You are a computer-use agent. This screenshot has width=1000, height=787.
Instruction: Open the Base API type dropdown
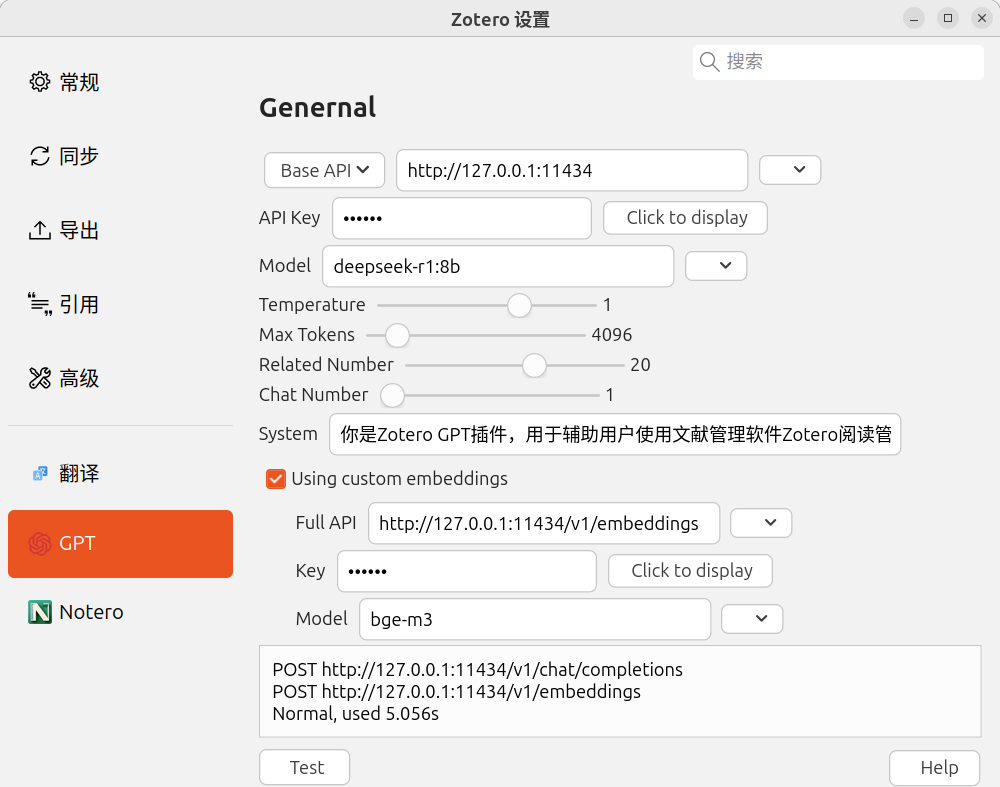(325, 170)
